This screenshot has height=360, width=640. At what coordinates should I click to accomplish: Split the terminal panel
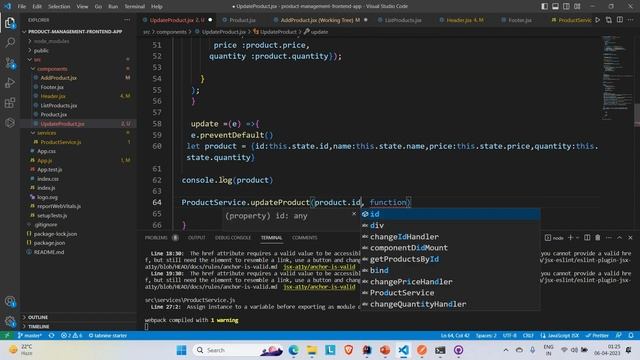coord(587,238)
